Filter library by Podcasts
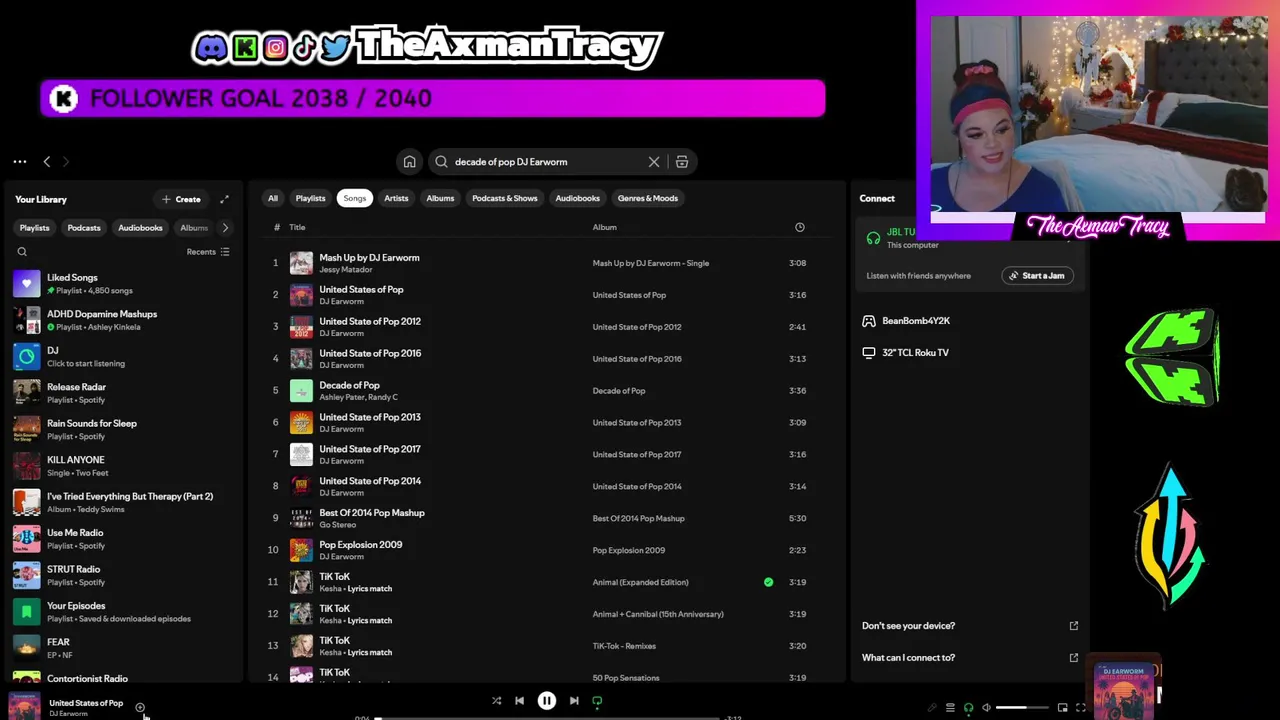 [84, 228]
